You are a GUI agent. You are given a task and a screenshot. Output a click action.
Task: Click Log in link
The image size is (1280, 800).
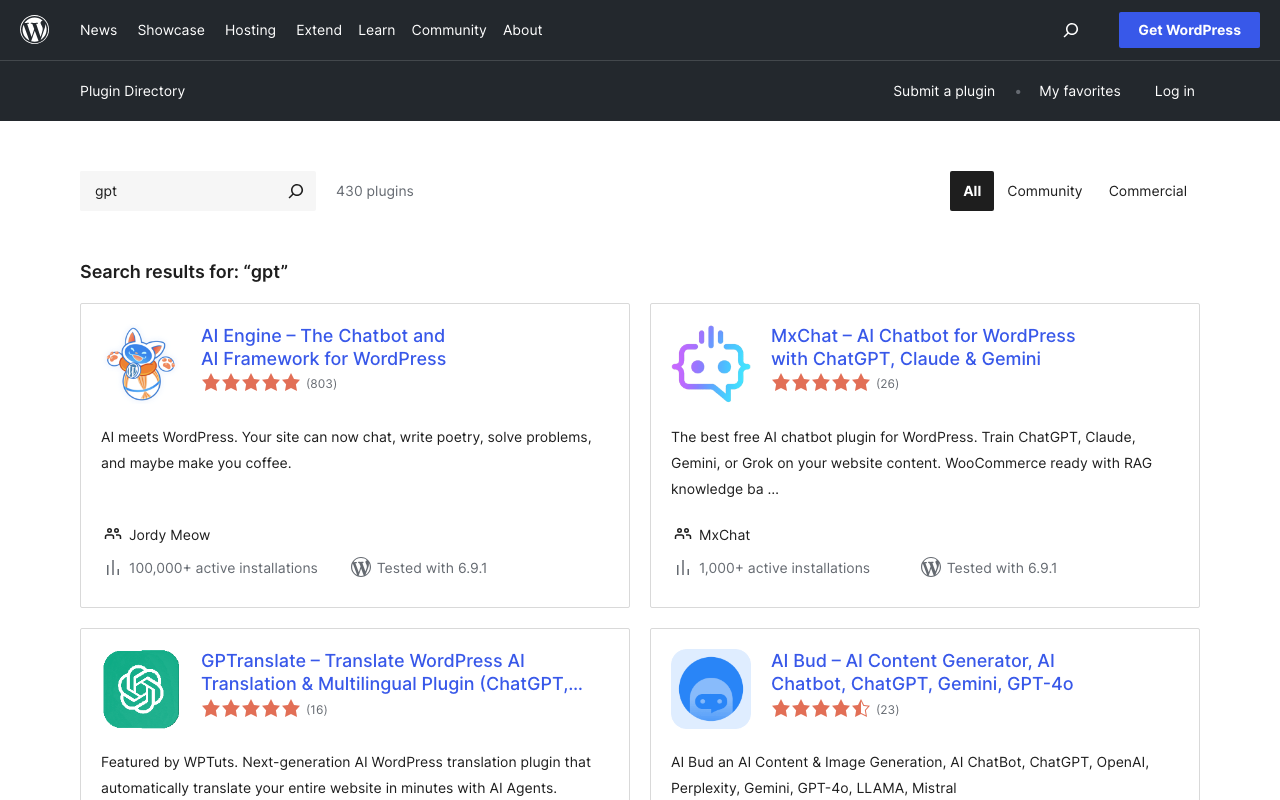[x=1175, y=91]
